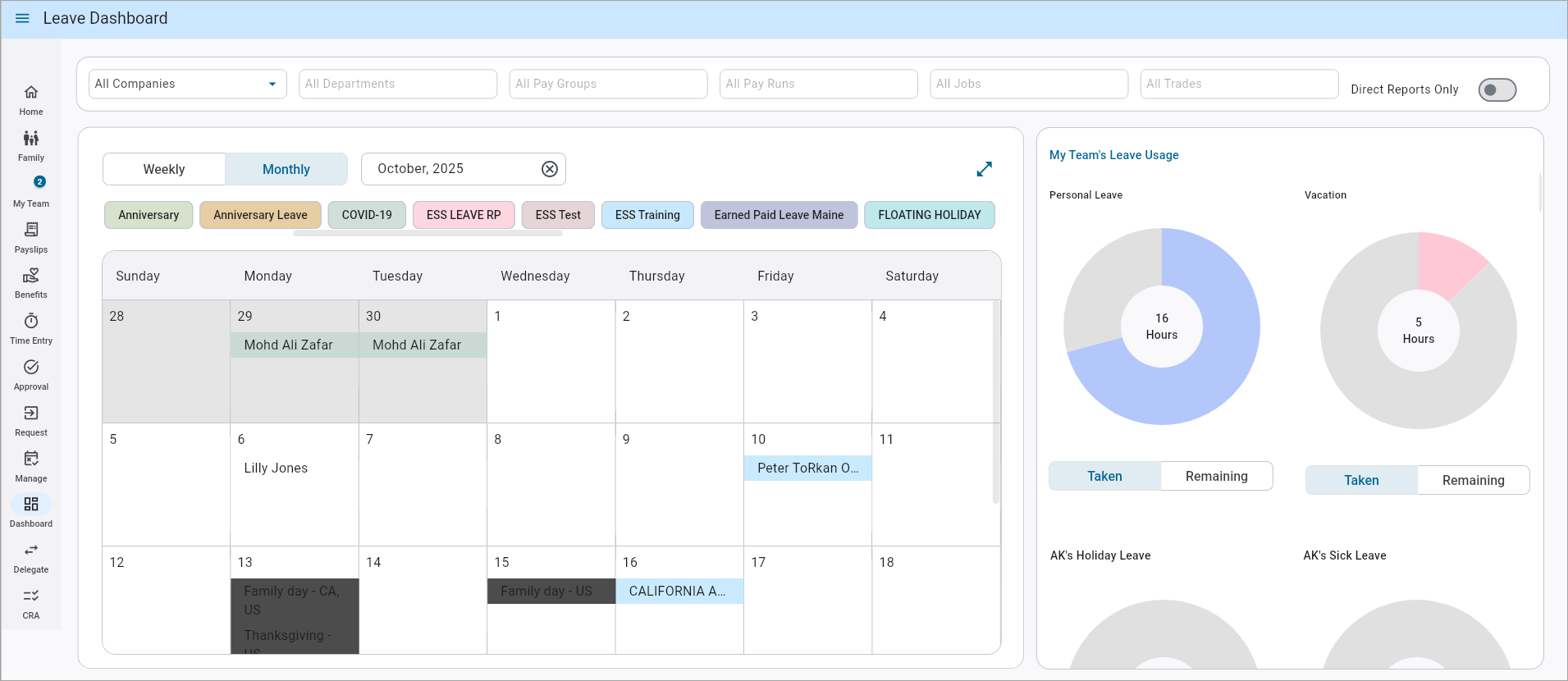Image resolution: width=1568 pixels, height=681 pixels.
Task: Select Taken under the Vacation chart
Action: pos(1360,480)
